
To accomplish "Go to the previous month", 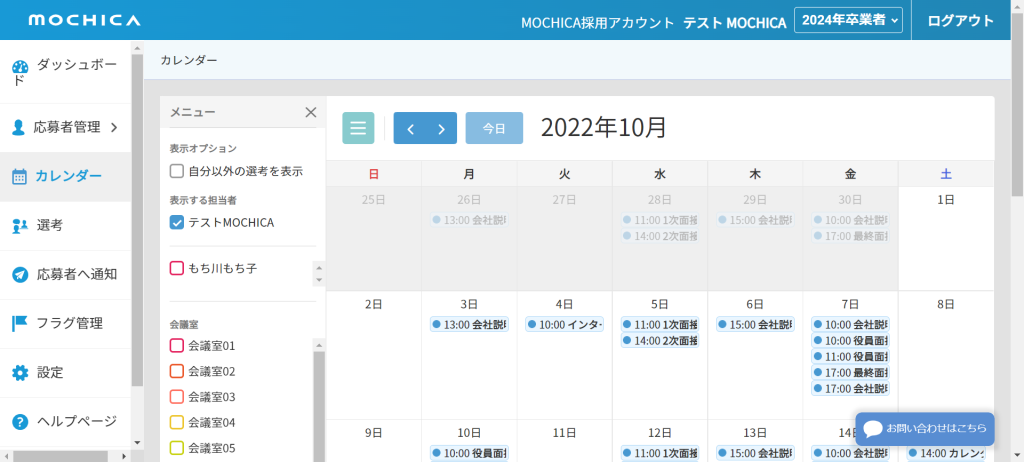I will [x=410, y=128].
